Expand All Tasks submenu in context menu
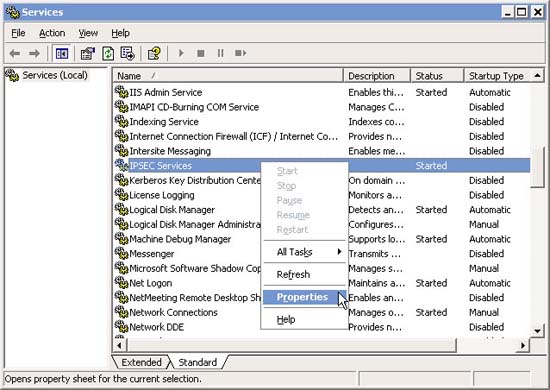 pyautogui.click(x=304, y=252)
